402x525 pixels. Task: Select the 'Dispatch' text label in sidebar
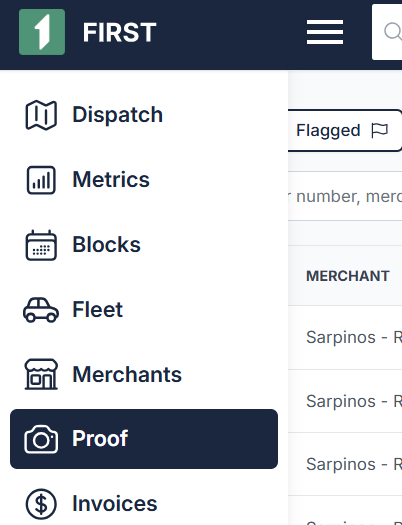[117, 115]
